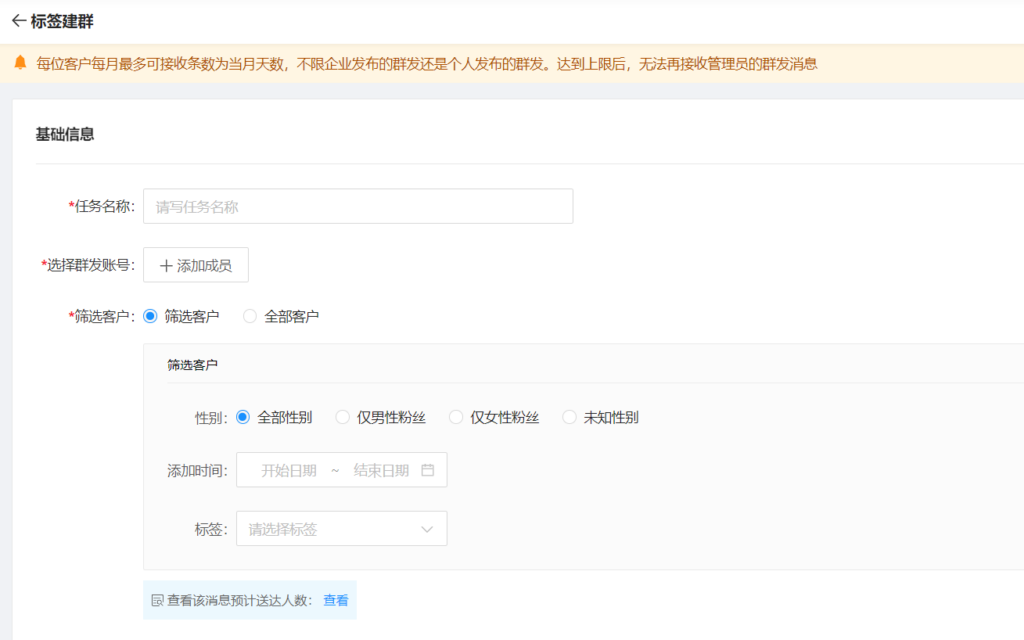Click the 基础信息 section heading
The height and width of the screenshot is (640, 1024).
tap(65, 135)
